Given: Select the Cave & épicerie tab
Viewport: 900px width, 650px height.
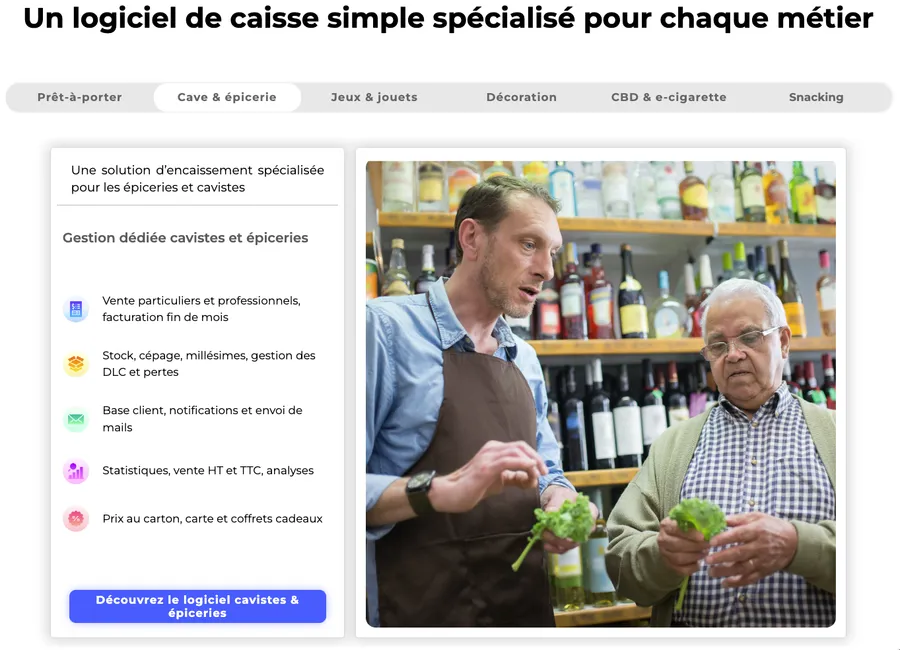Looking at the screenshot, I should click(227, 97).
